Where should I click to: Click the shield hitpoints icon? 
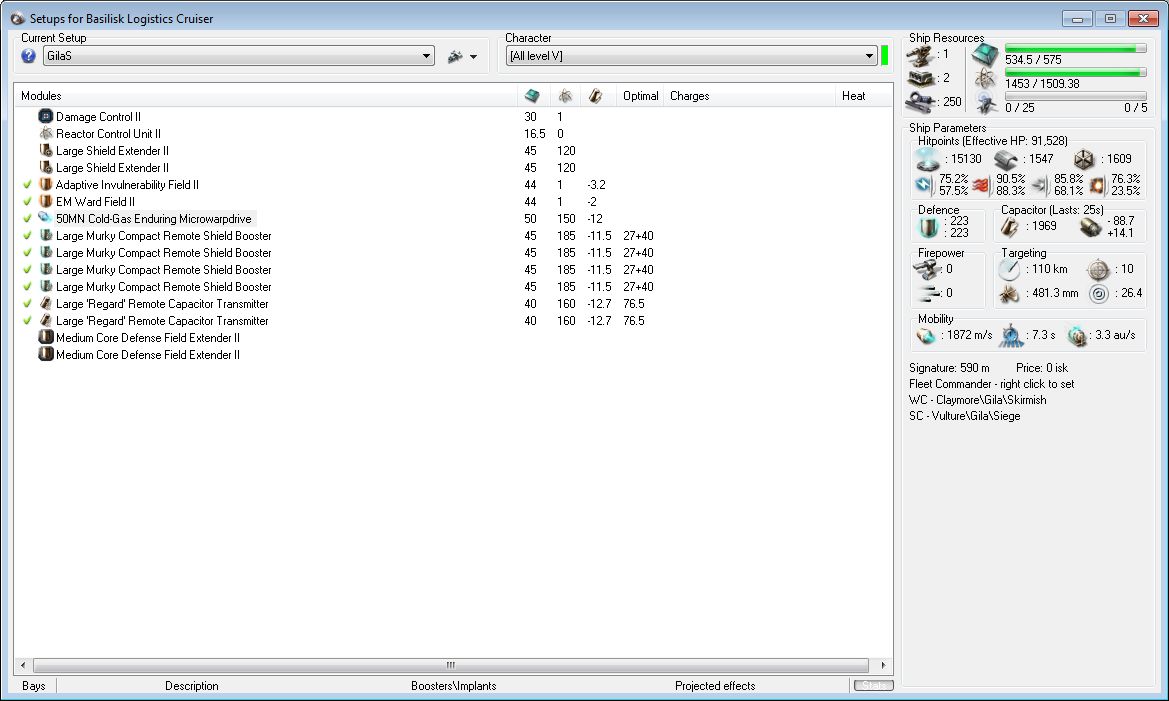(927, 159)
